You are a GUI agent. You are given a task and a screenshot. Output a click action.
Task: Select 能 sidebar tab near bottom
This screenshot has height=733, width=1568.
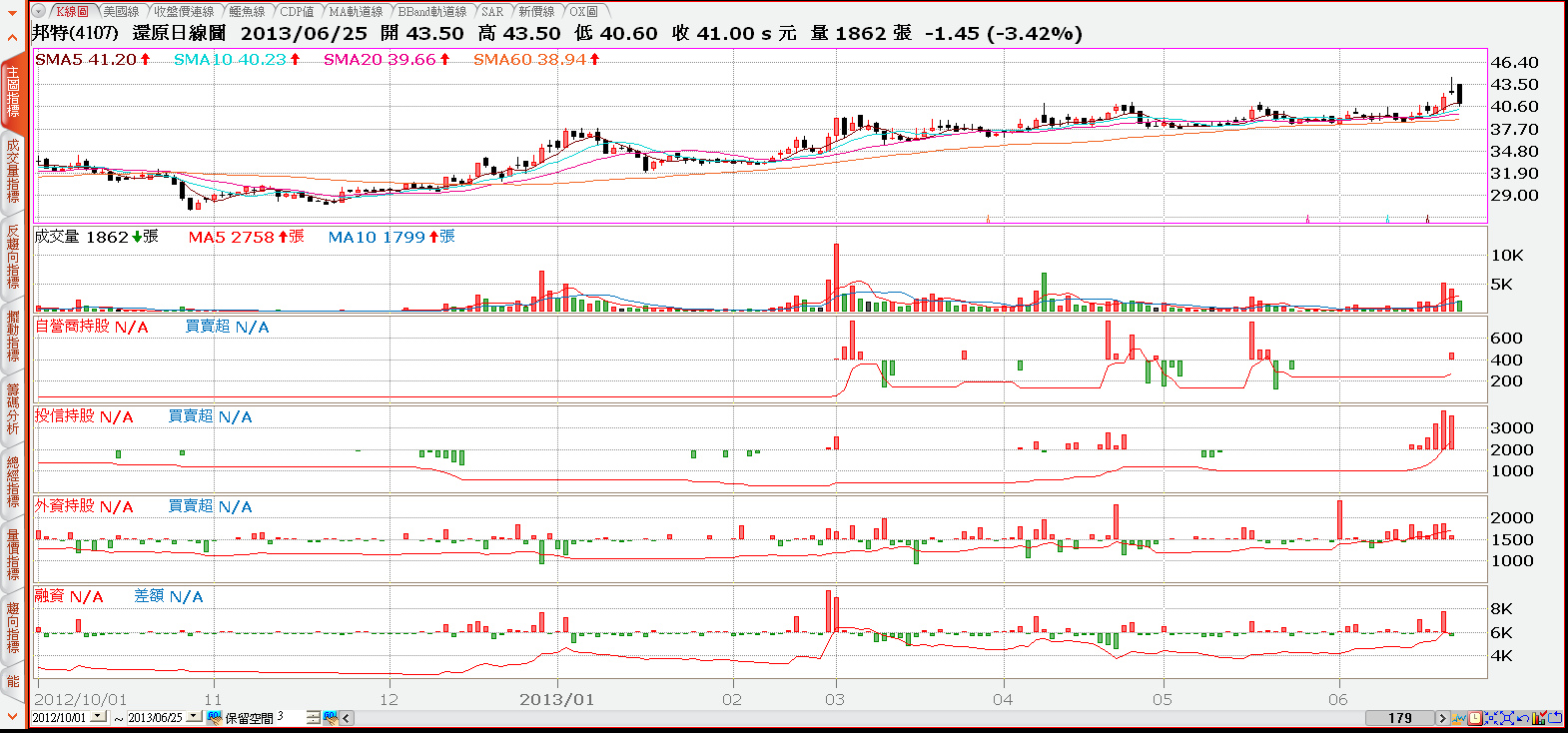(12, 681)
